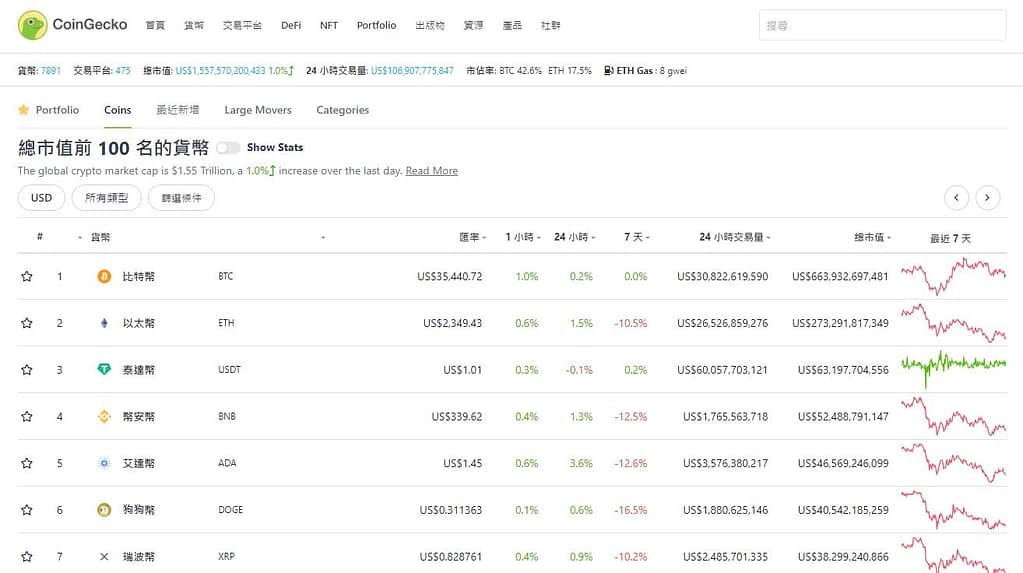This screenshot has width=1023, height=573.
Task: Open the 幣安幣 7-day sparkline chart
Action: click(x=953, y=416)
